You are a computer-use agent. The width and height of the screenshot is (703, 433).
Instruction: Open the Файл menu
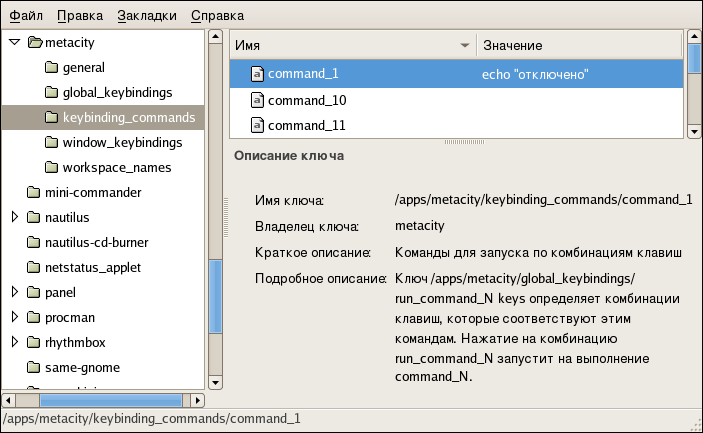tap(26, 16)
